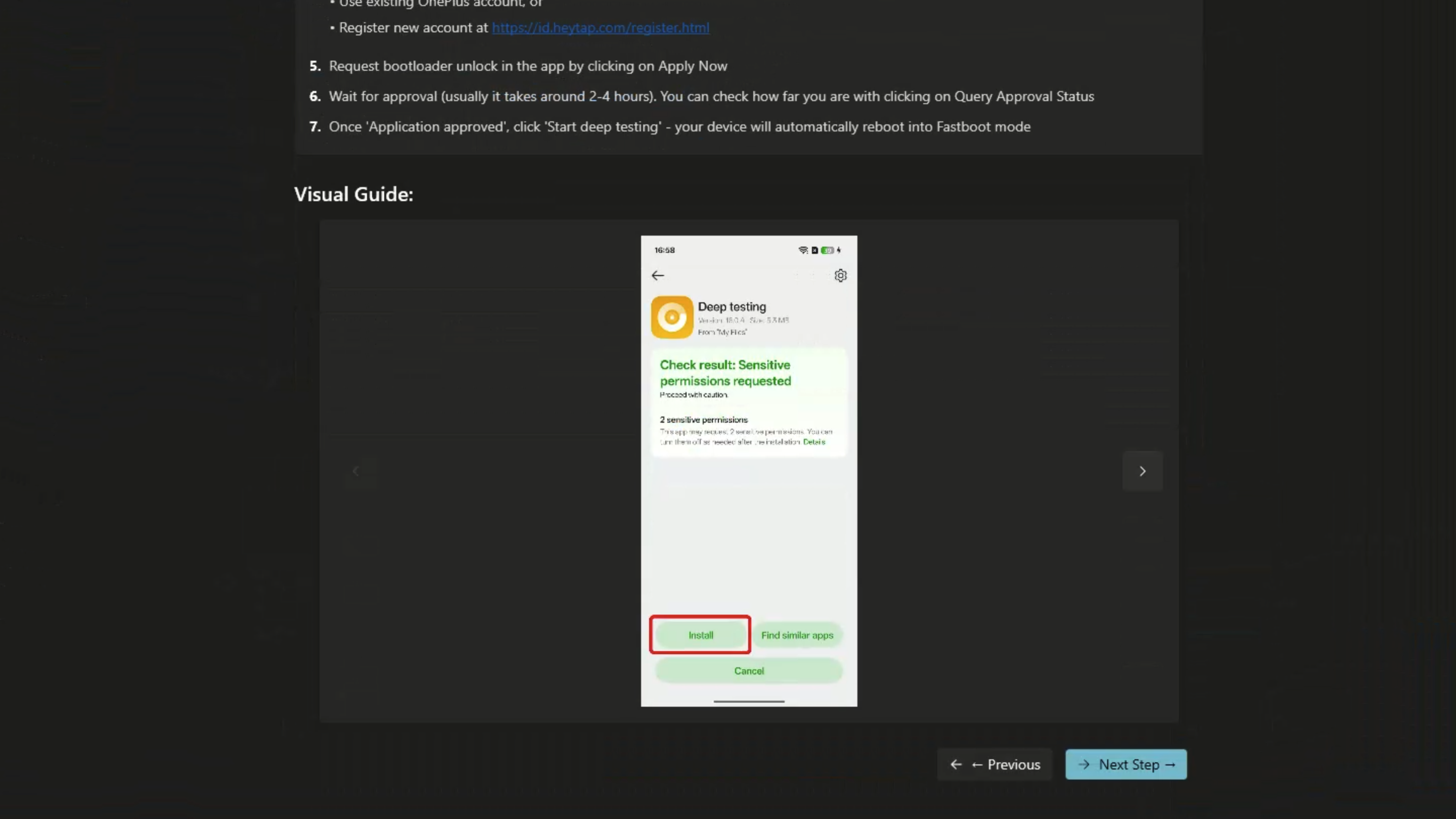Open the green Details link
This screenshot has width=1456, height=819.
click(x=814, y=442)
